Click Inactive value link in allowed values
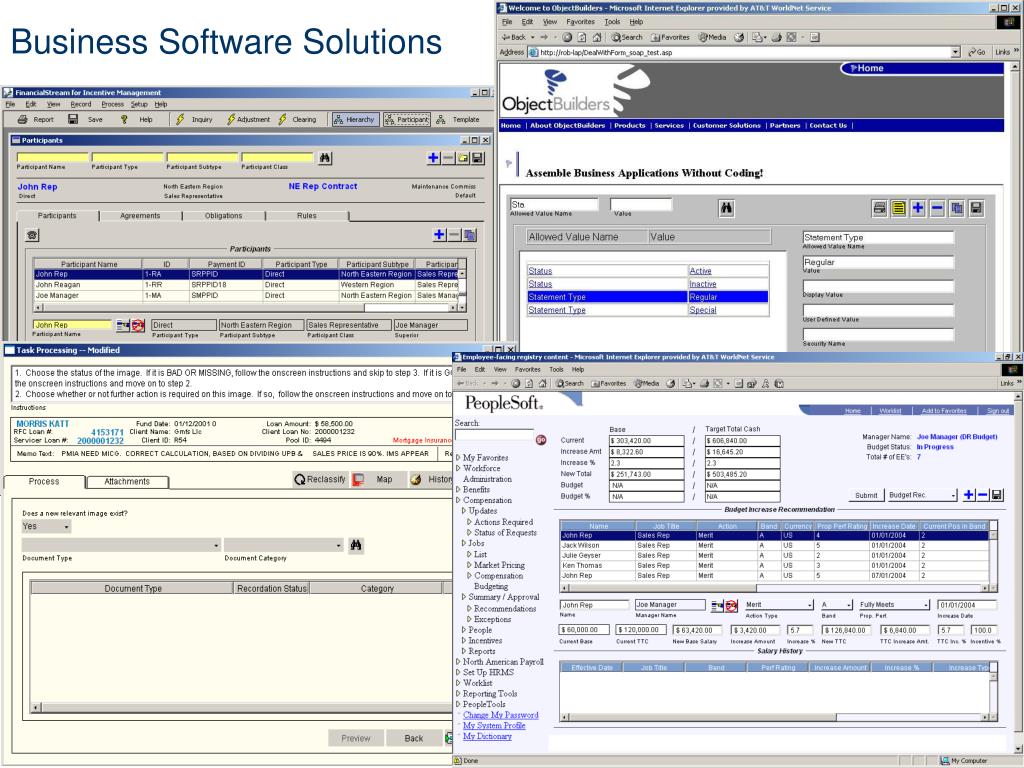Screen dimensions: 1024x768 [x=703, y=284]
